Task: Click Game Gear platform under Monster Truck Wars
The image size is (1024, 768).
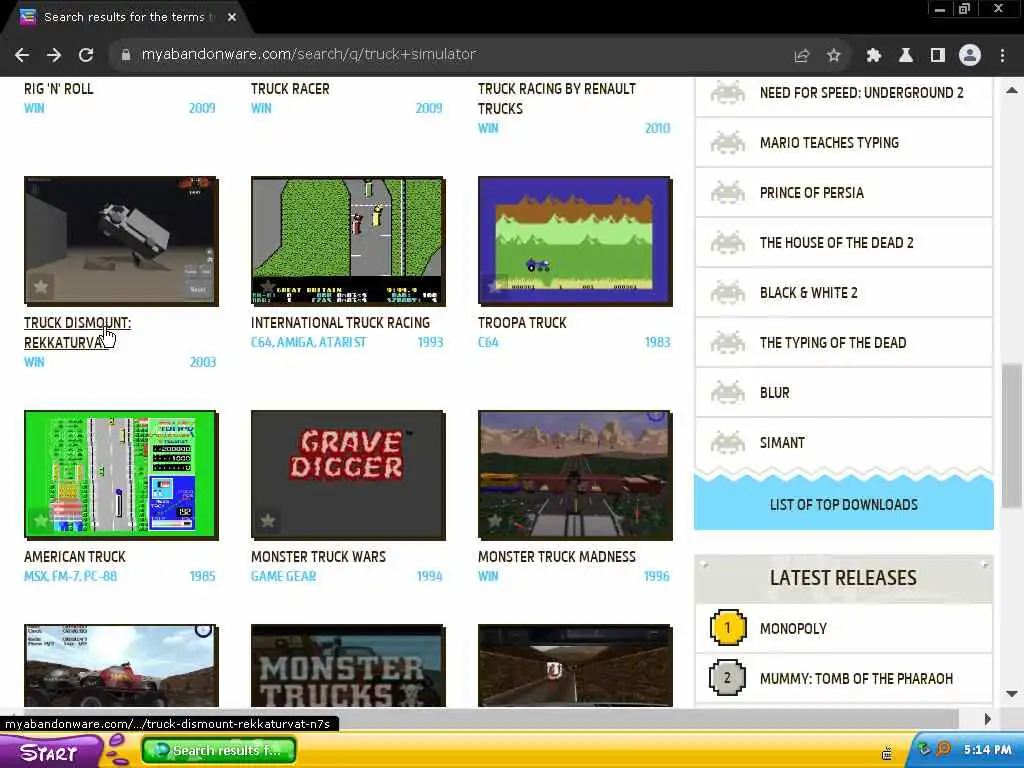Action: 283,576
